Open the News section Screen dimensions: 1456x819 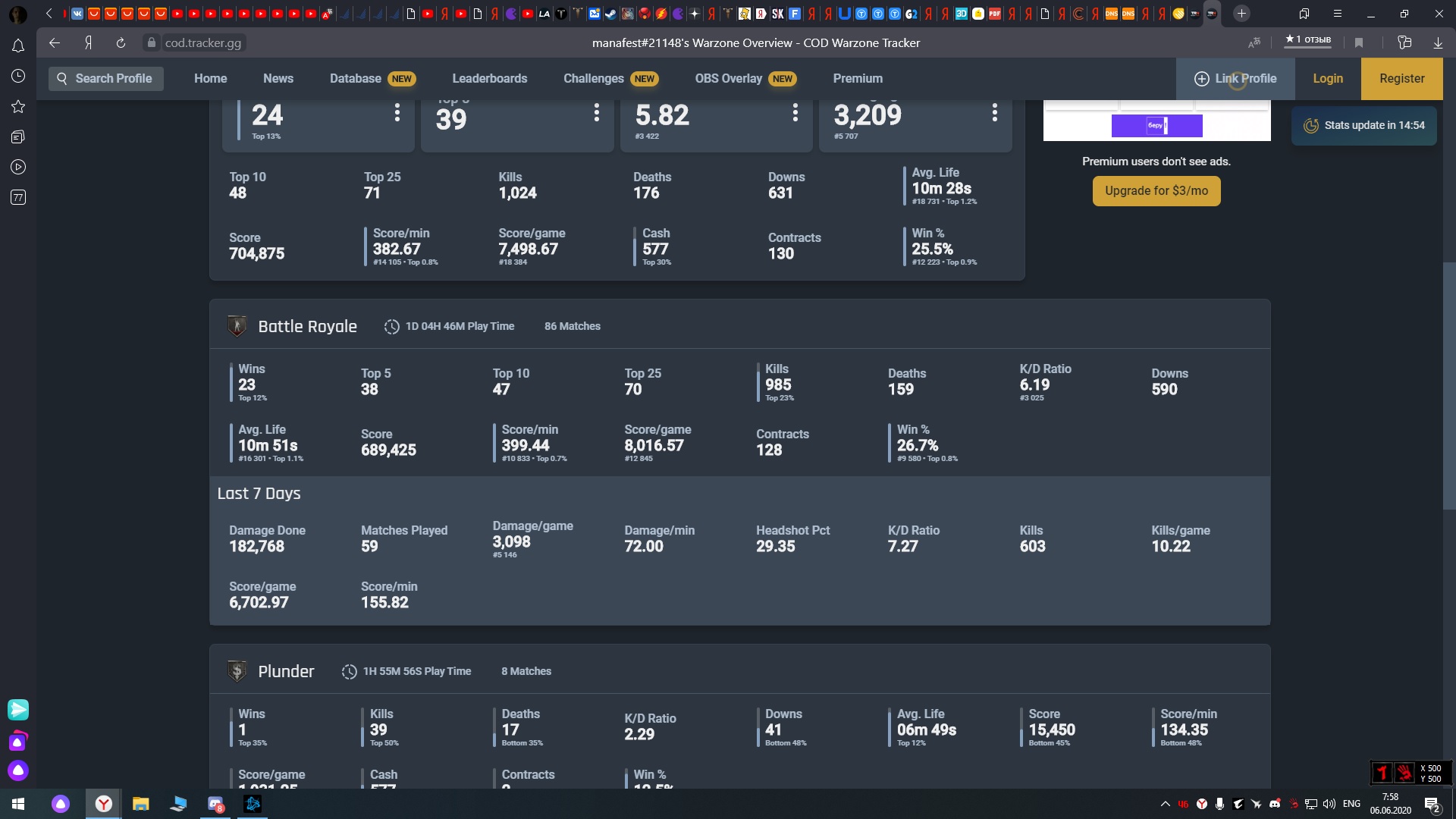278,78
